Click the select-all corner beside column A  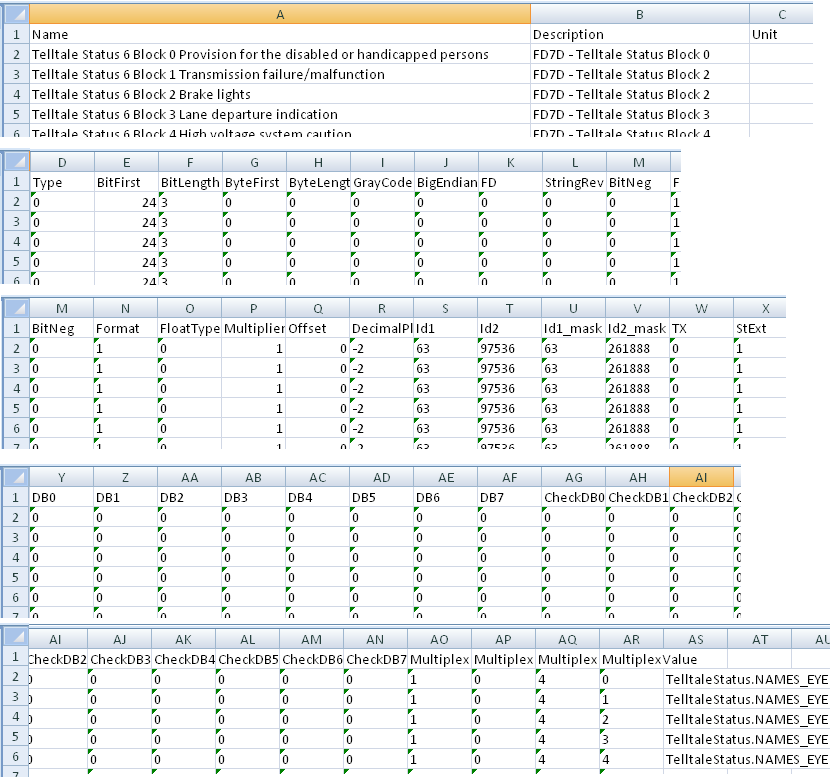point(16,15)
